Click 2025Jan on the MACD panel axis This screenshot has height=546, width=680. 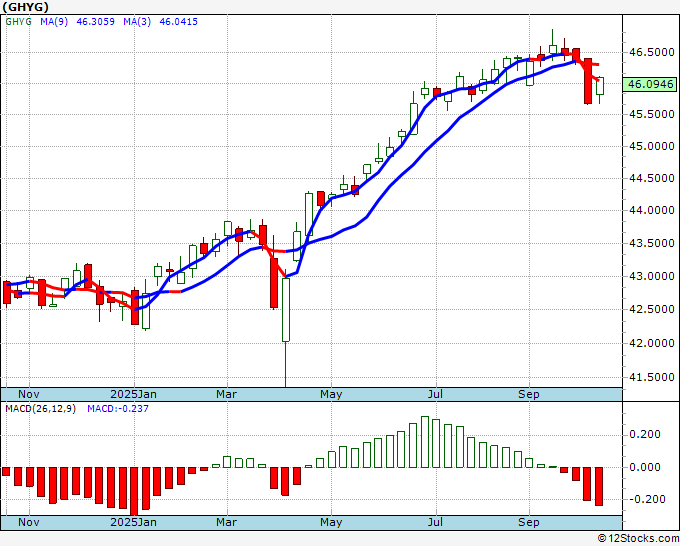click(x=134, y=522)
